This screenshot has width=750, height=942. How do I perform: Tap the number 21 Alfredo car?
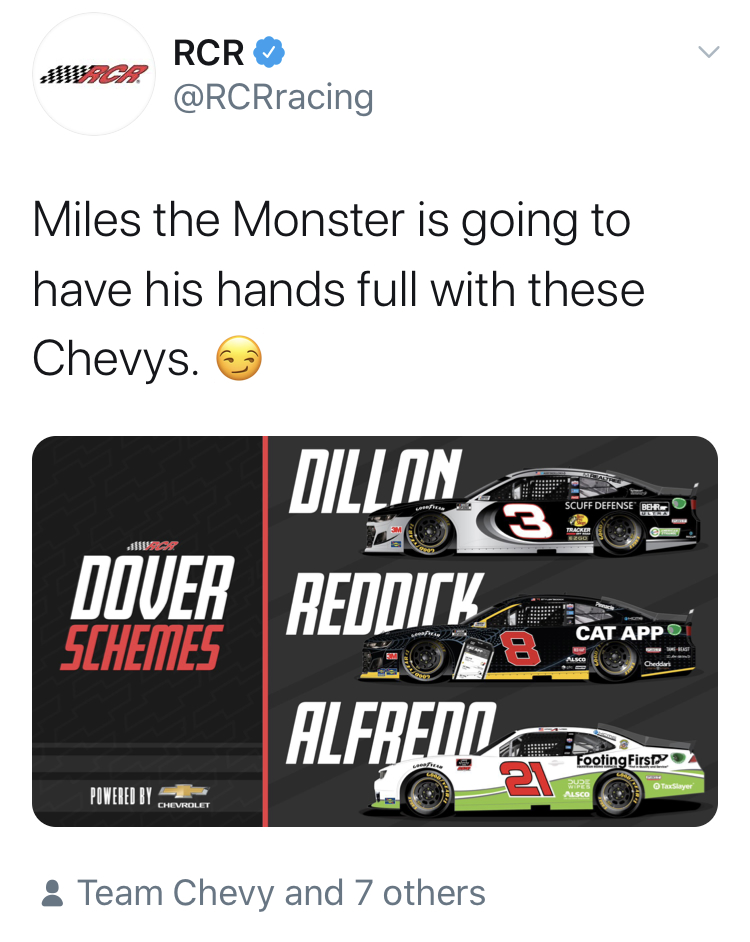click(538, 771)
